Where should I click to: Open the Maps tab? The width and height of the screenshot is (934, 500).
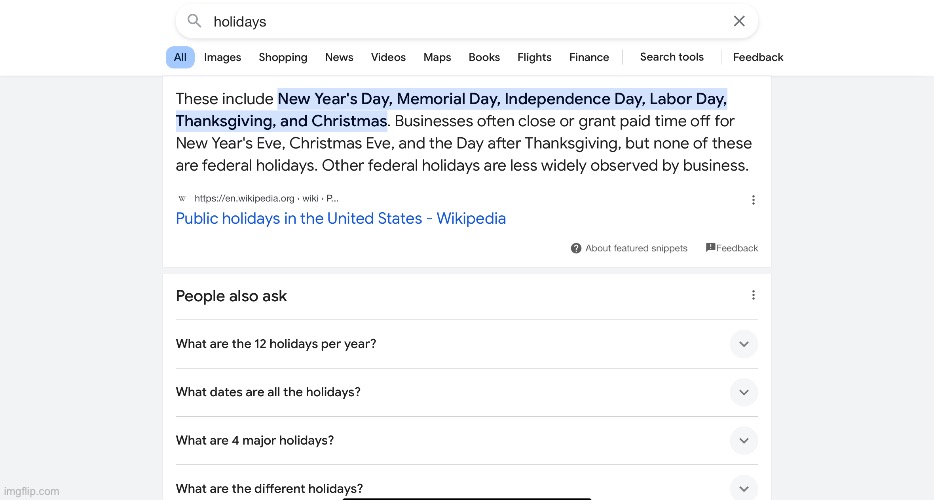[437, 57]
